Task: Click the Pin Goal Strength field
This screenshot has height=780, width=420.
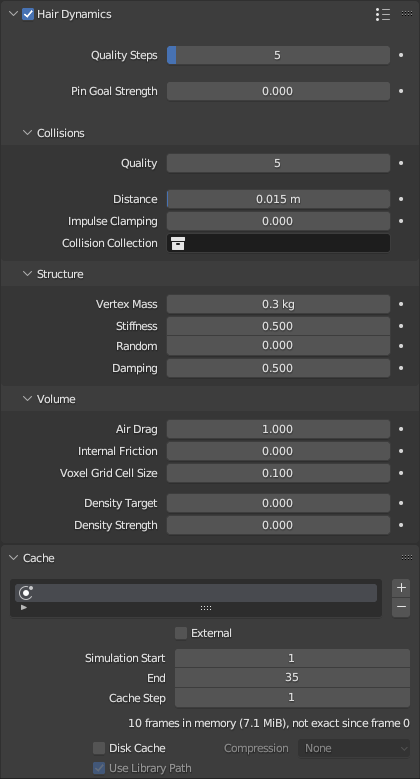Action: point(278,92)
